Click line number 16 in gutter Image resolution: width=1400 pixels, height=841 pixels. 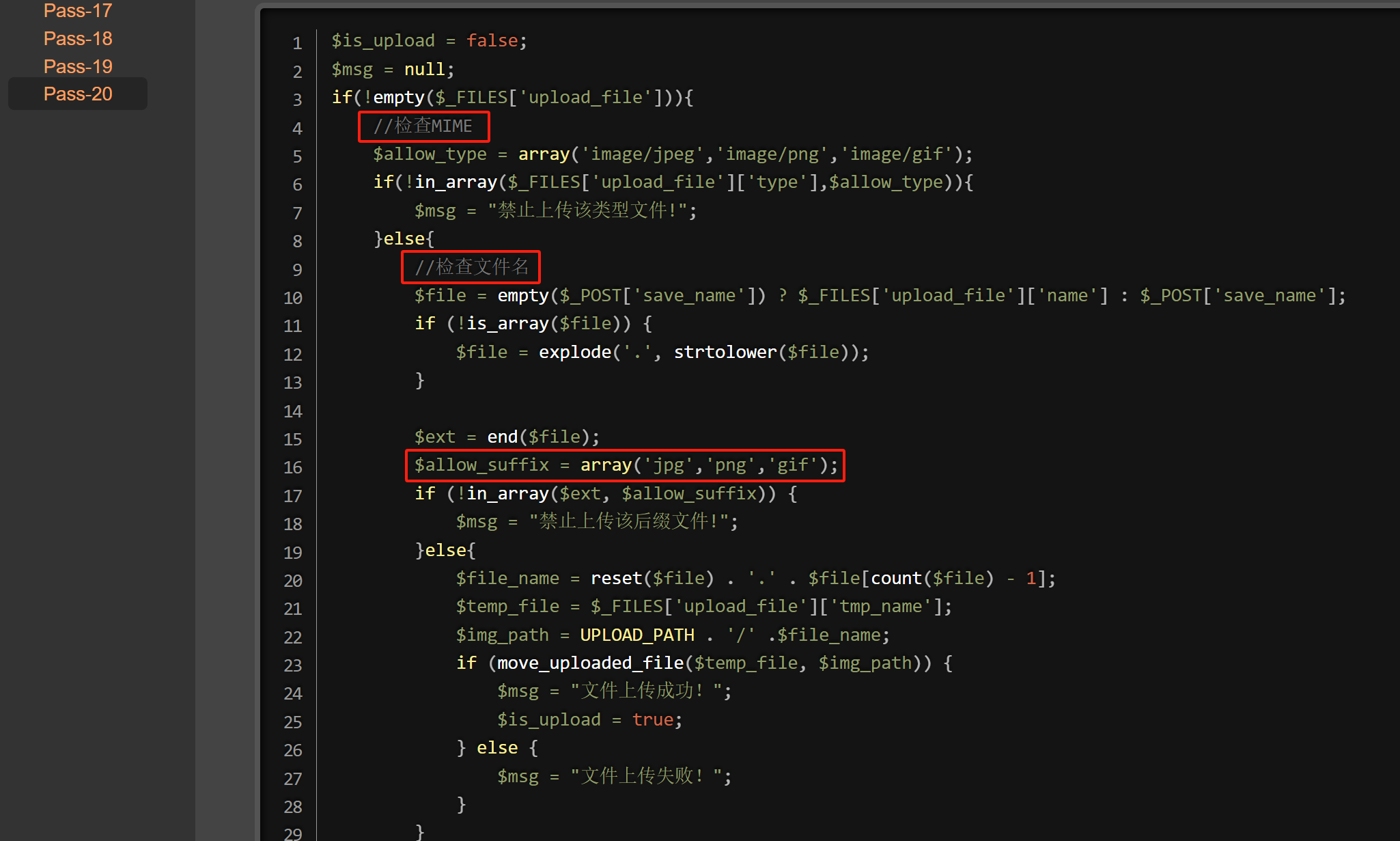tap(293, 467)
